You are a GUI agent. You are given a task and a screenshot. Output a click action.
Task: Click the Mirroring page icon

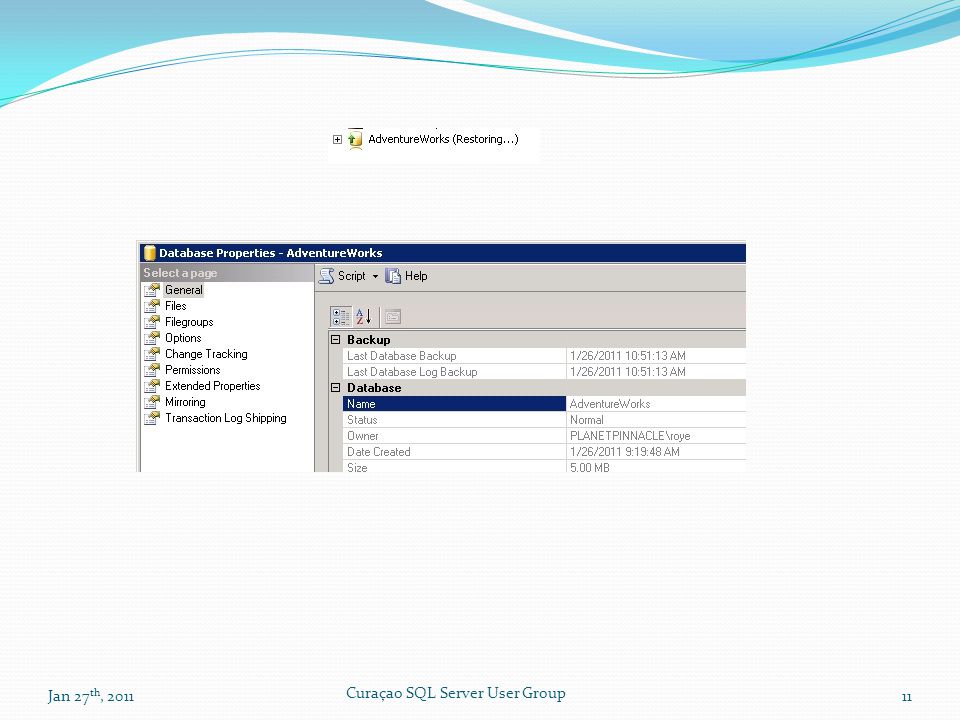[152, 402]
